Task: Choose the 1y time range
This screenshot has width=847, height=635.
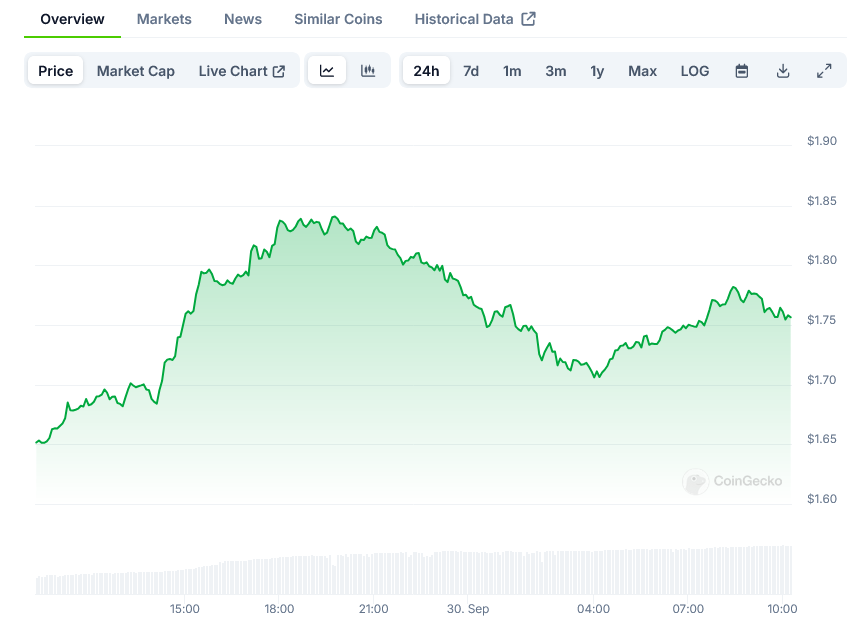Action: click(597, 71)
